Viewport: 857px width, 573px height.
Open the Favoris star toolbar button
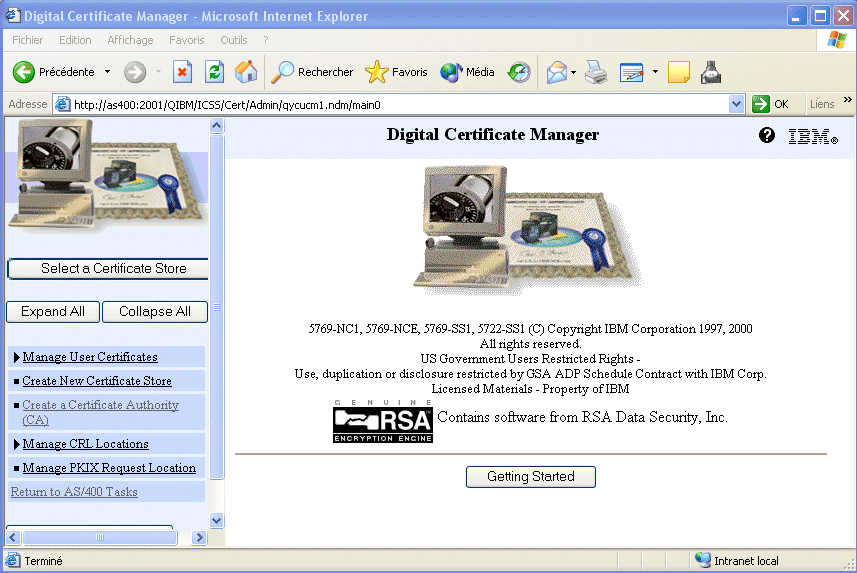(396, 72)
